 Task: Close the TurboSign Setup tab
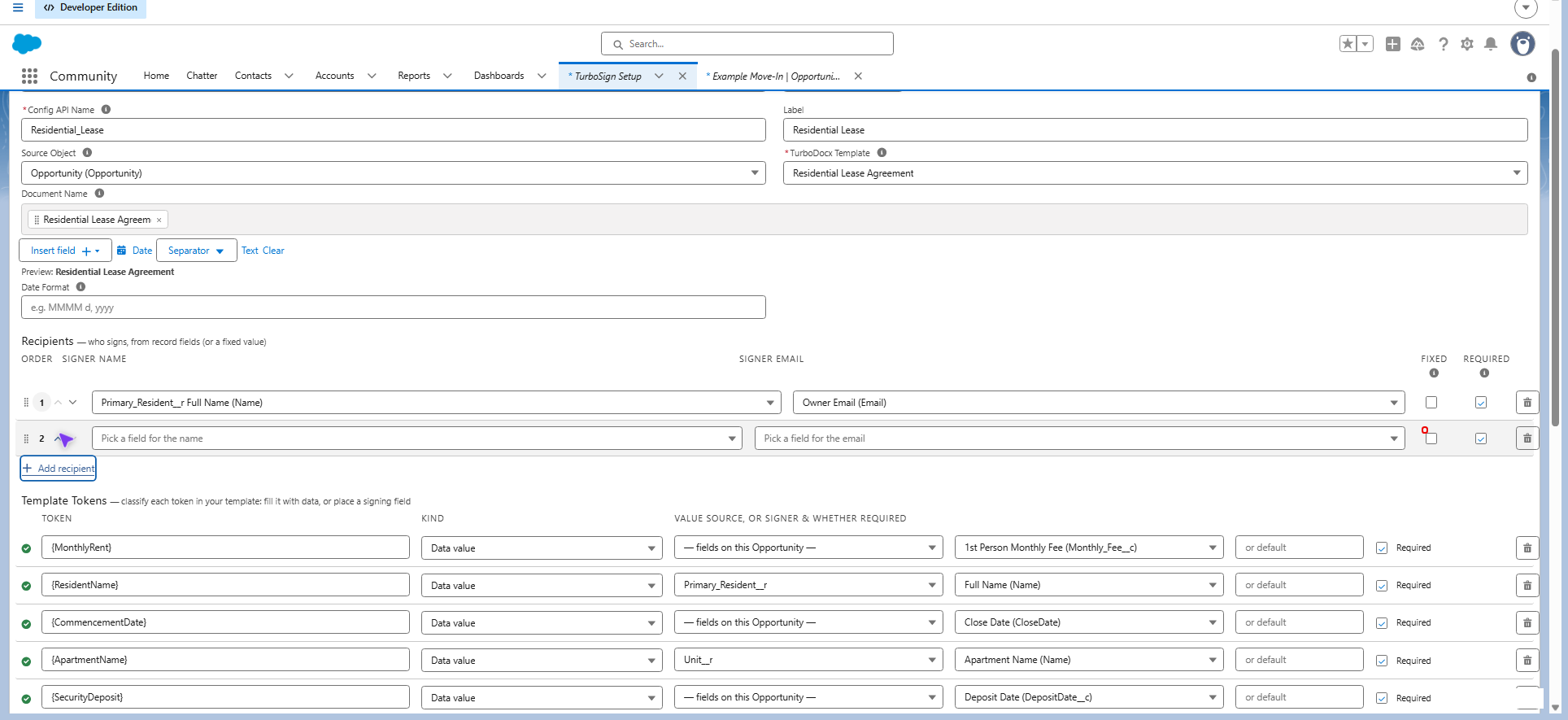click(x=682, y=76)
